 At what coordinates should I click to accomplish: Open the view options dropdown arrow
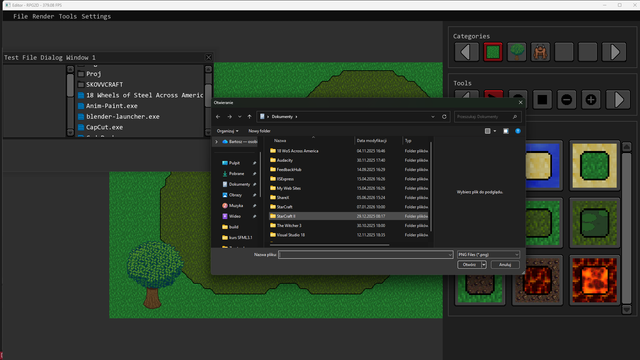pos(495,131)
